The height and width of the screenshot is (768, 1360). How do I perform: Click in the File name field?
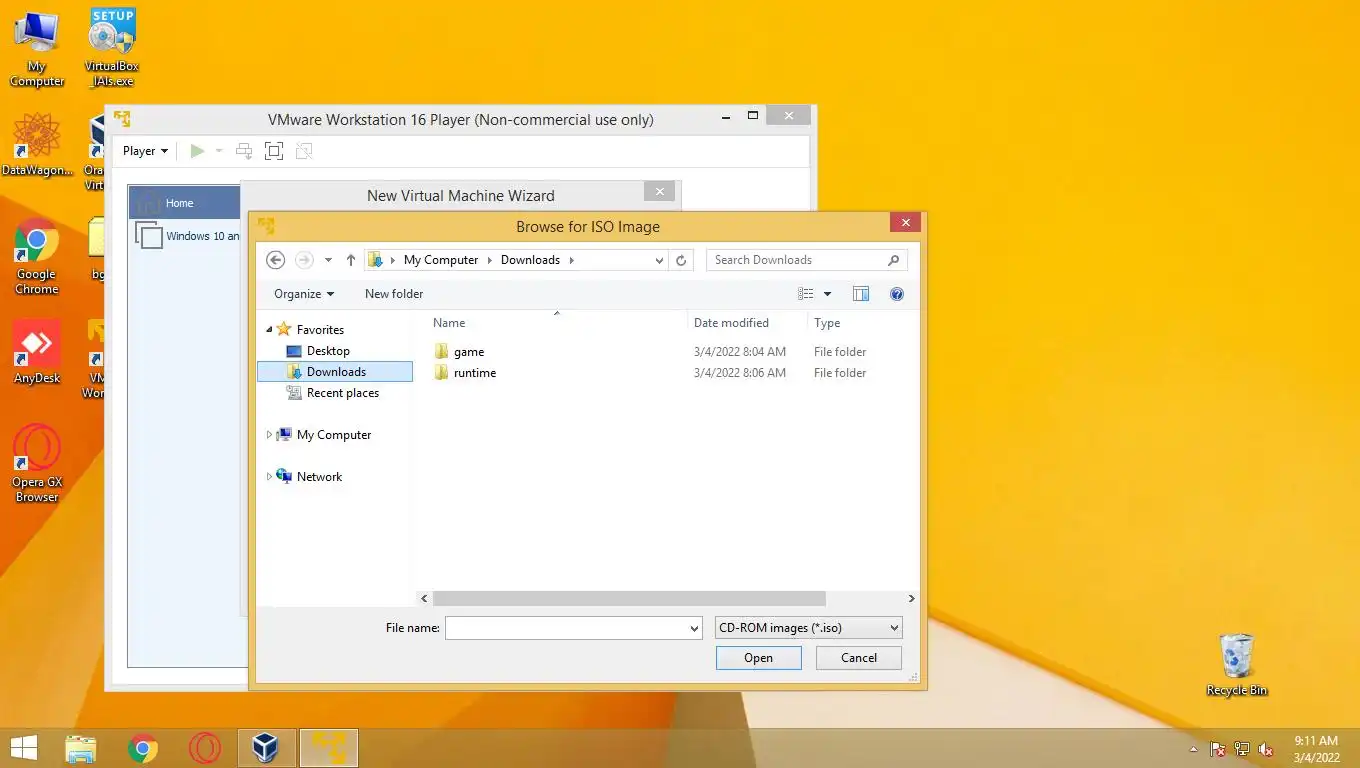(566, 628)
